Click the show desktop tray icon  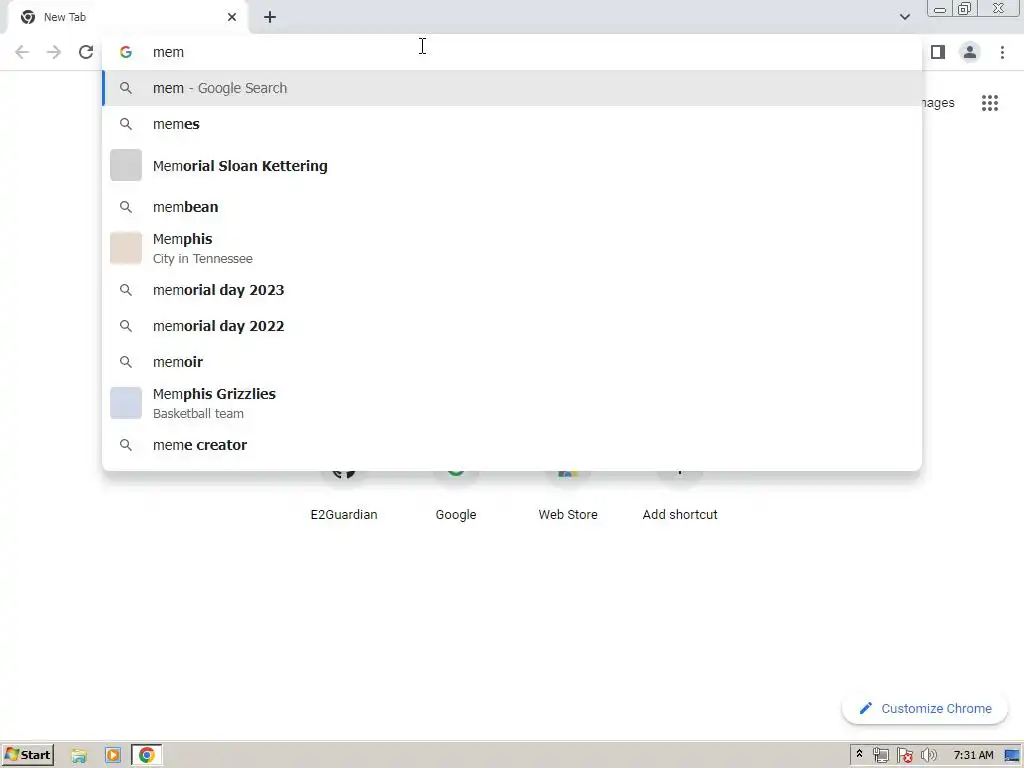click(1012, 756)
